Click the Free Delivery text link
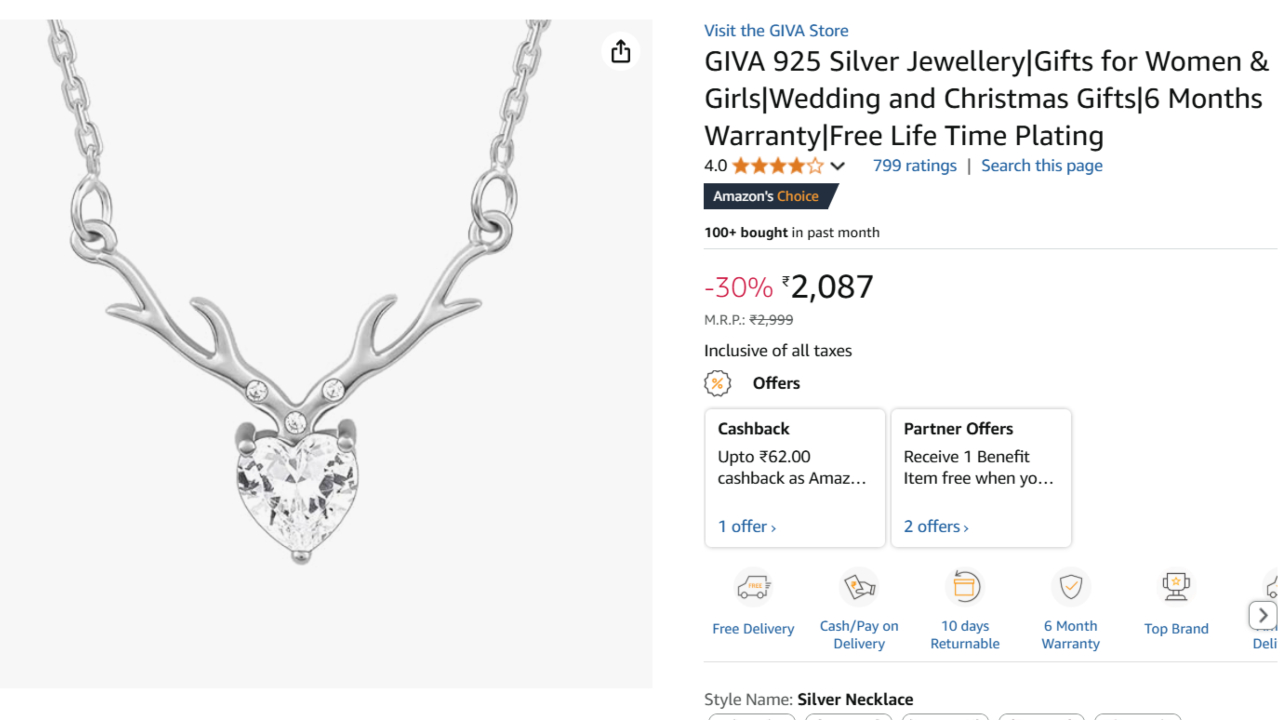Image resolution: width=1280 pixels, height=720 pixels. [x=753, y=629]
